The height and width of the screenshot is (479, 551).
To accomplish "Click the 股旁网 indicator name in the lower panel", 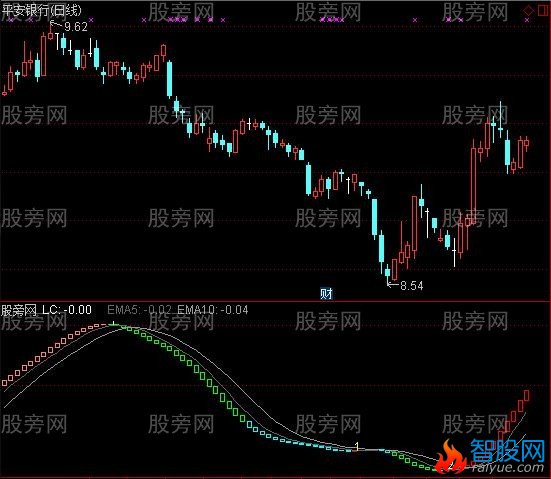I will [19, 310].
